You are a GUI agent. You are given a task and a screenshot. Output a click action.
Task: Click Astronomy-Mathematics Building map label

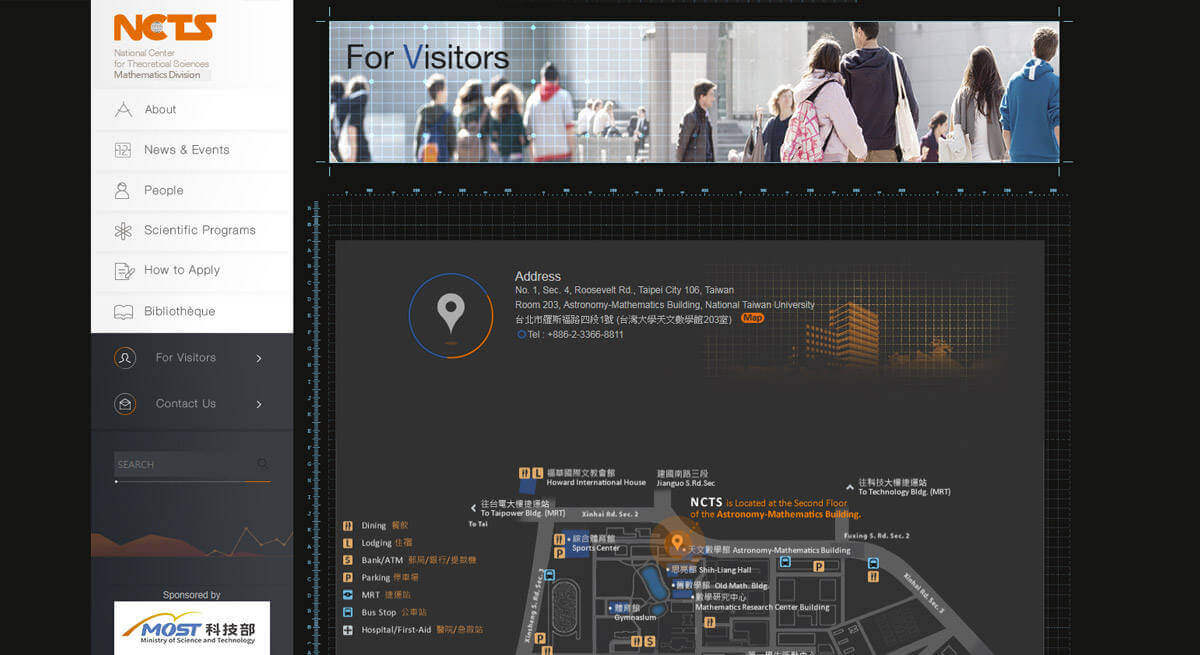(791, 550)
